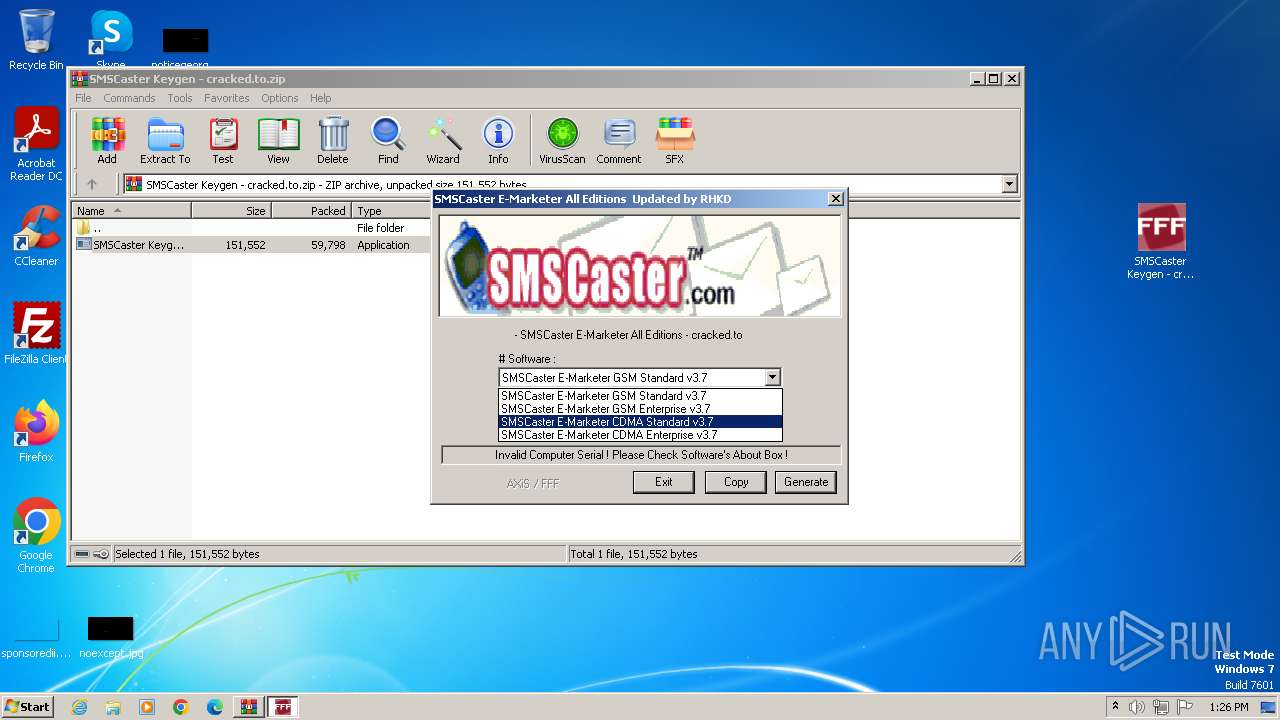Collapse the Software combo box arrow
Image resolution: width=1280 pixels, height=720 pixels.
coord(772,378)
